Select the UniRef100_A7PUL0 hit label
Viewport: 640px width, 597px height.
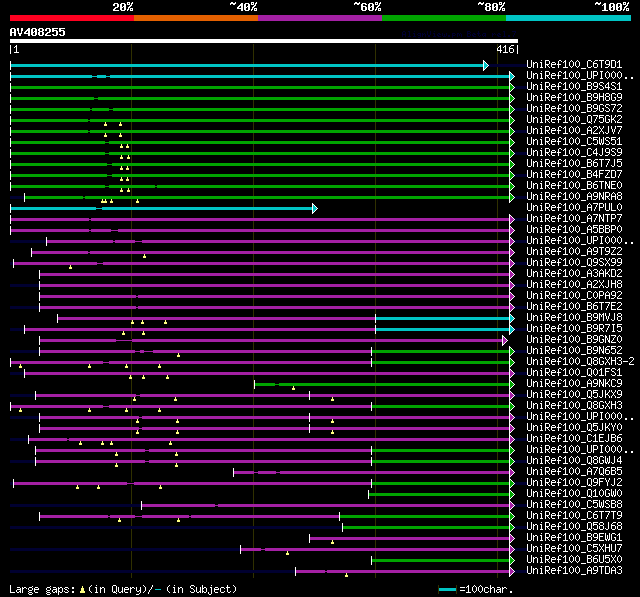point(574,208)
